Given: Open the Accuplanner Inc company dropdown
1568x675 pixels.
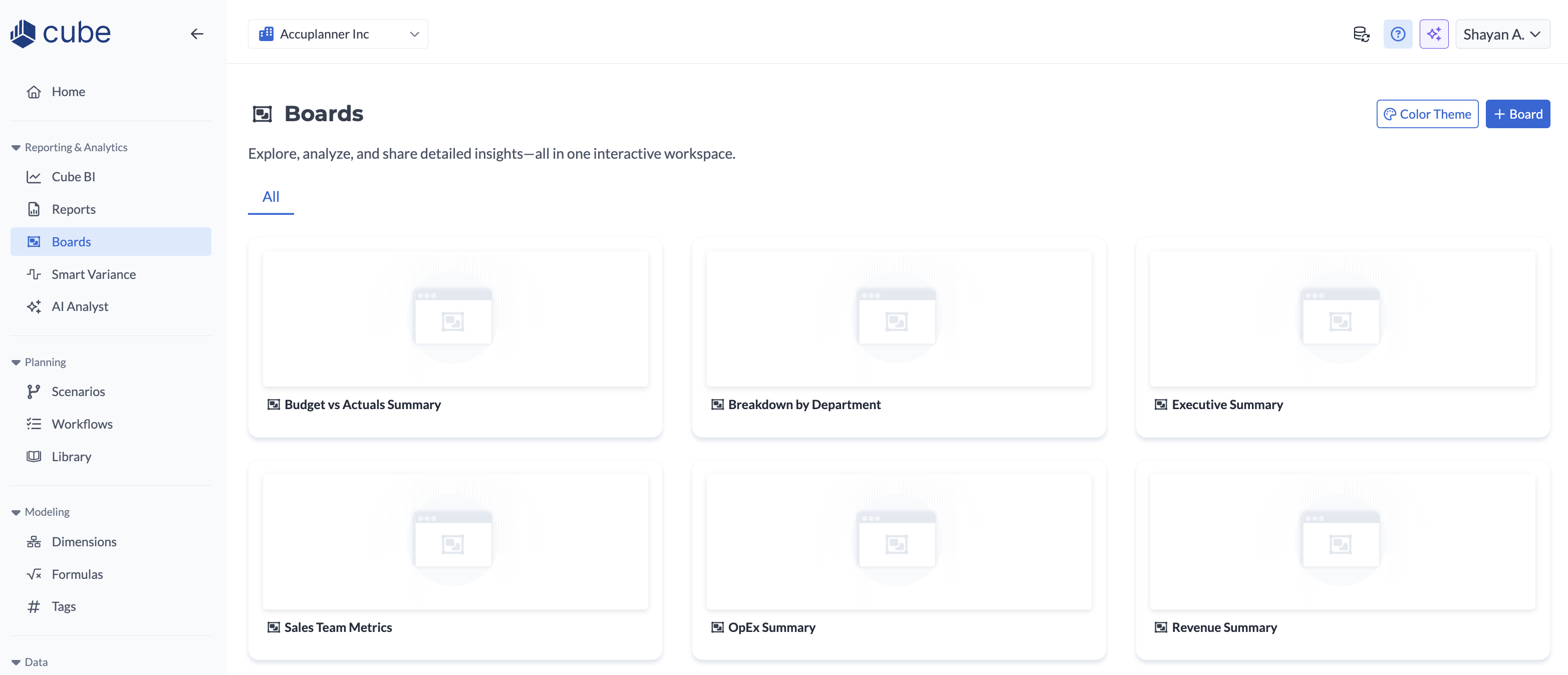Looking at the screenshot, I should coord(338,34).
